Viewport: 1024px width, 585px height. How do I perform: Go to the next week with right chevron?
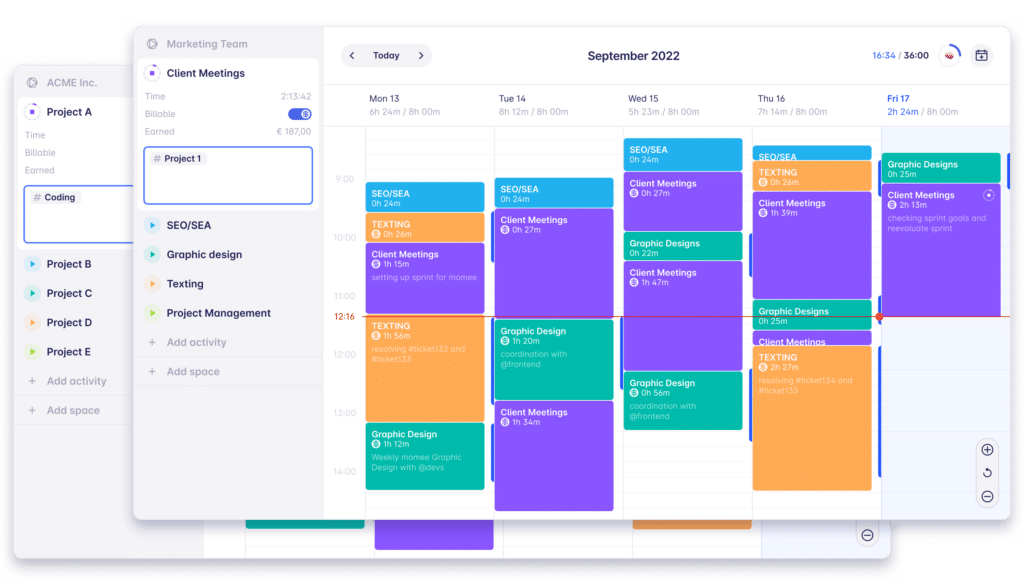[x=421, y=56]
